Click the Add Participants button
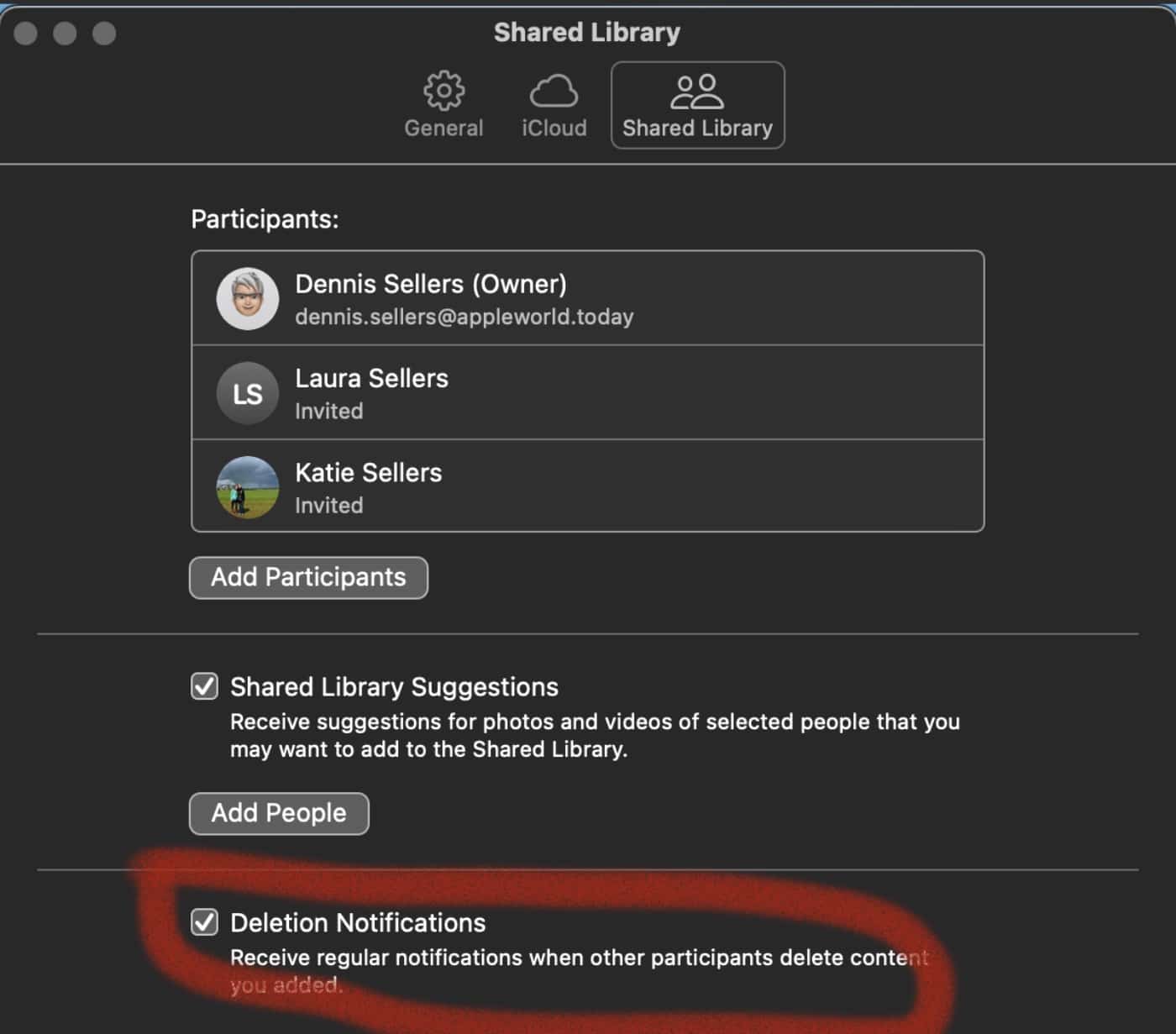Viewport: 1176px width, 1034px height. (308, 578)
